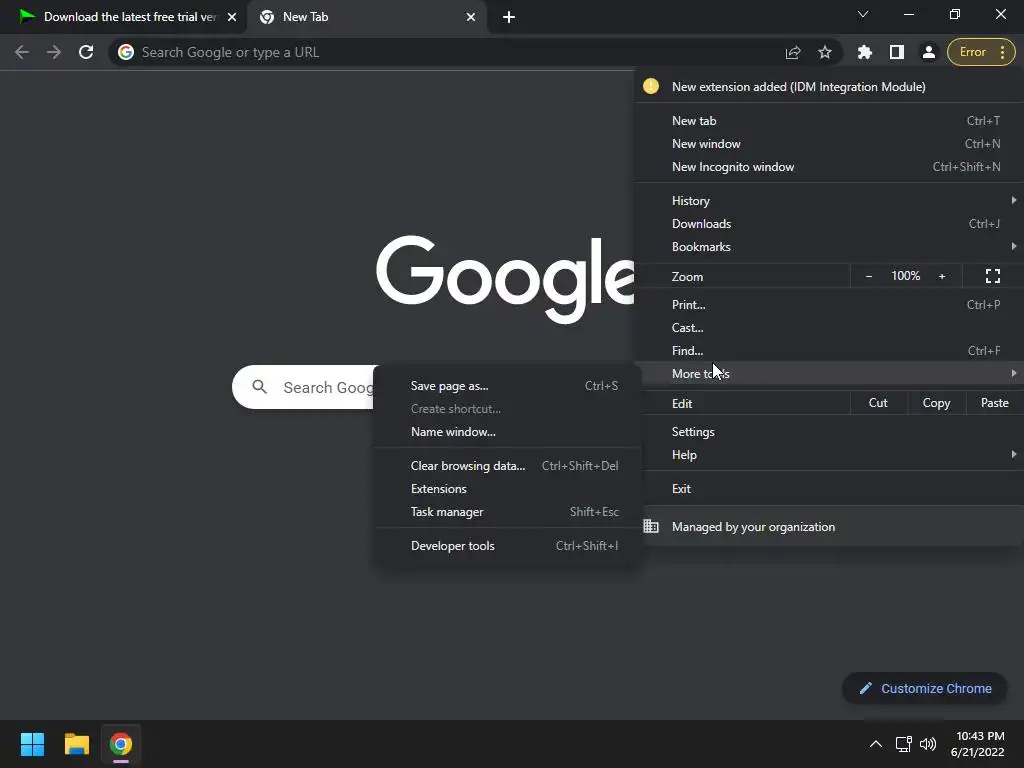Expand the Bookmarks submenu
The height and width of the screenshot is (768, 1024).
tap(1014, 246)
